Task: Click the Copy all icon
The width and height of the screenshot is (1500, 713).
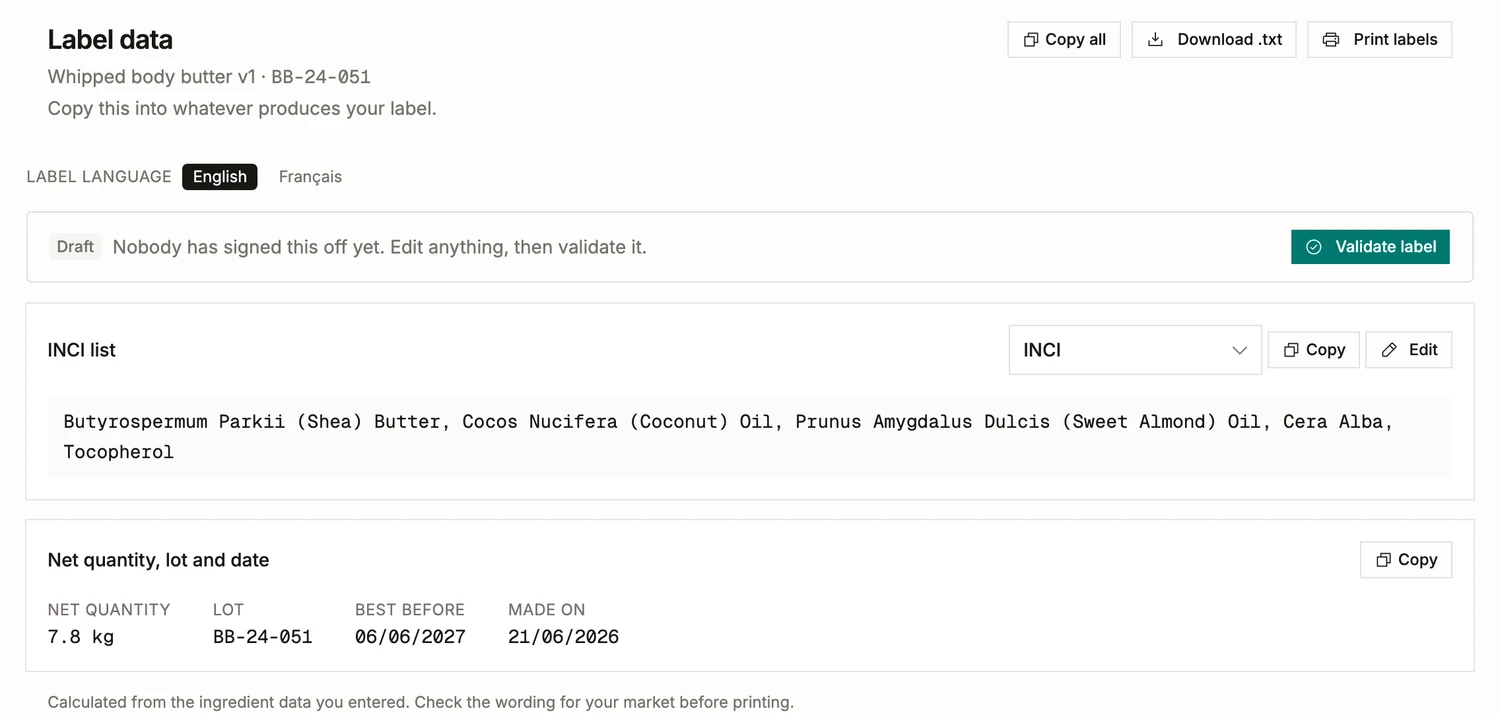Action: point(1030,40)
